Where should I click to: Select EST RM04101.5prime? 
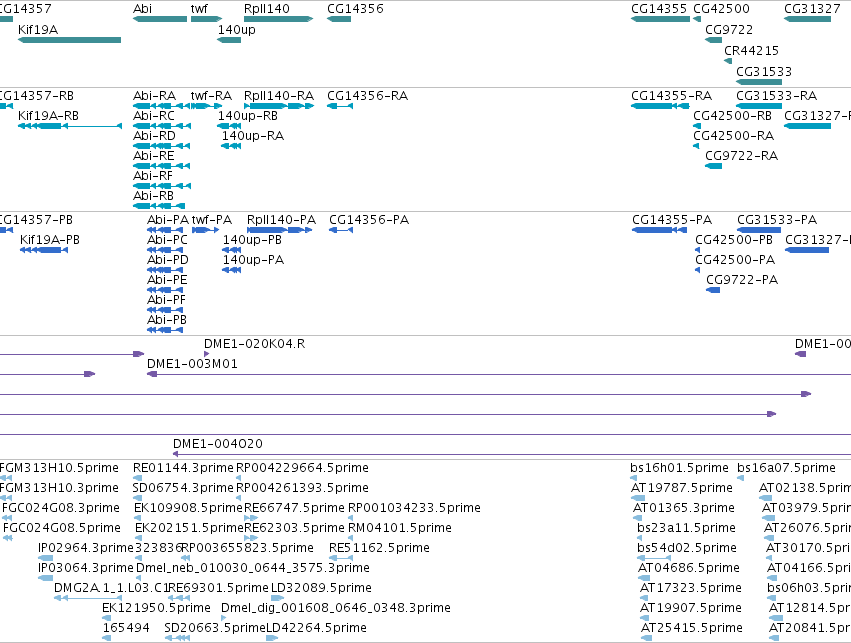(400, 529)
